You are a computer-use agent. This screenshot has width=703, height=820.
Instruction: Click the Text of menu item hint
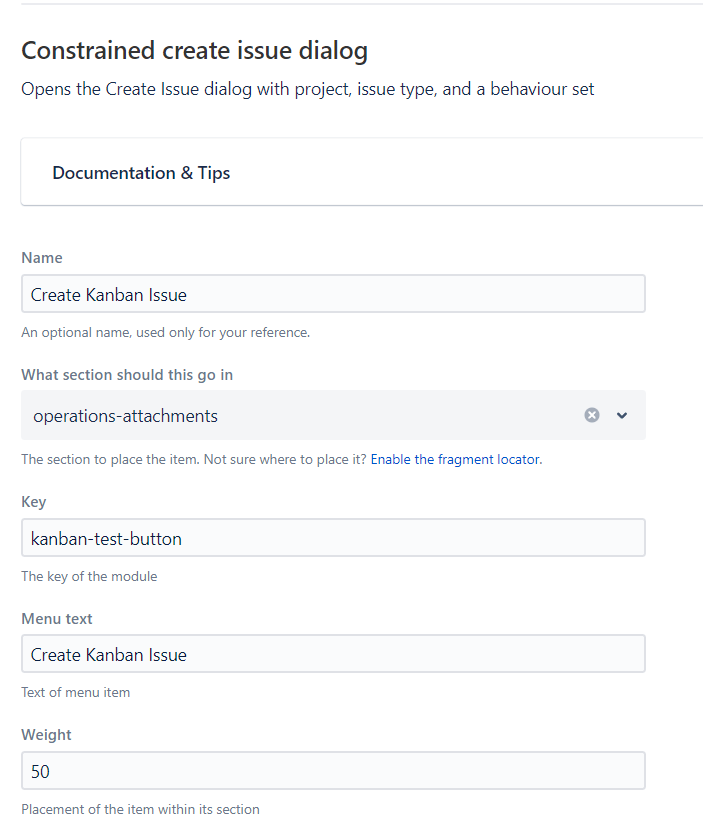tap(75, 692)
